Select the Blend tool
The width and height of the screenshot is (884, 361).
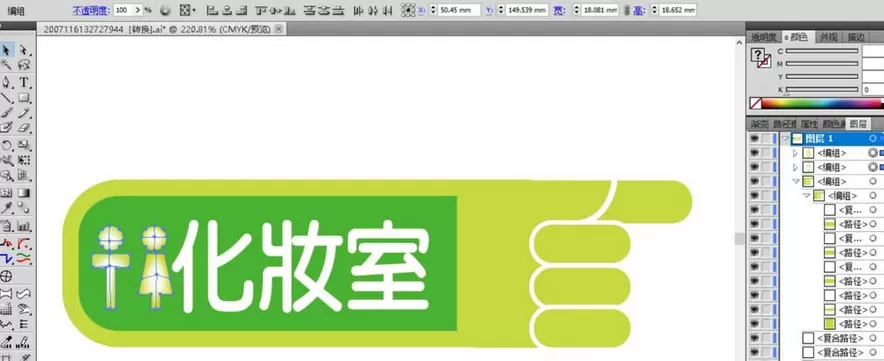click(24, 208)
